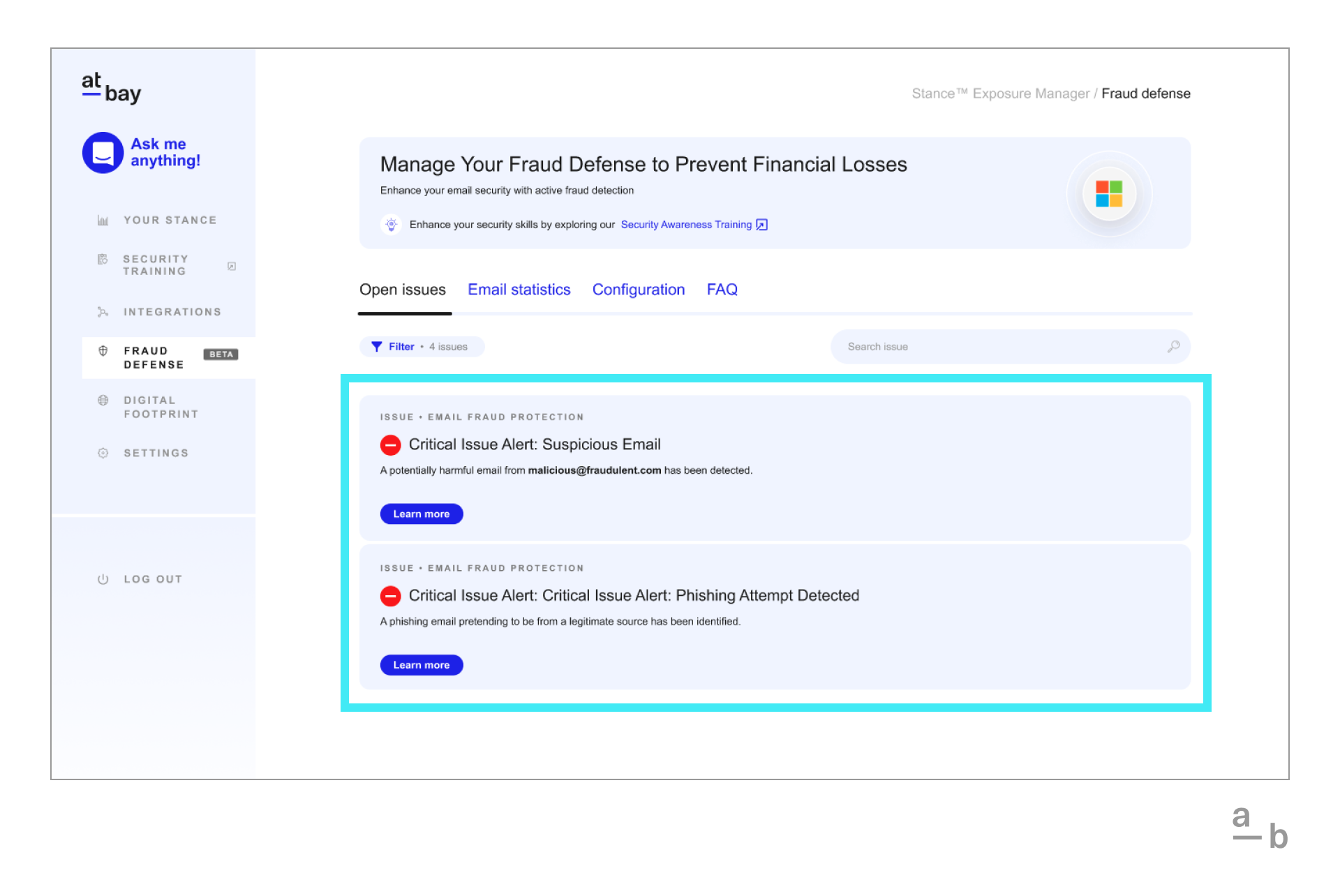Open the FAQ tab

point(722,290)
